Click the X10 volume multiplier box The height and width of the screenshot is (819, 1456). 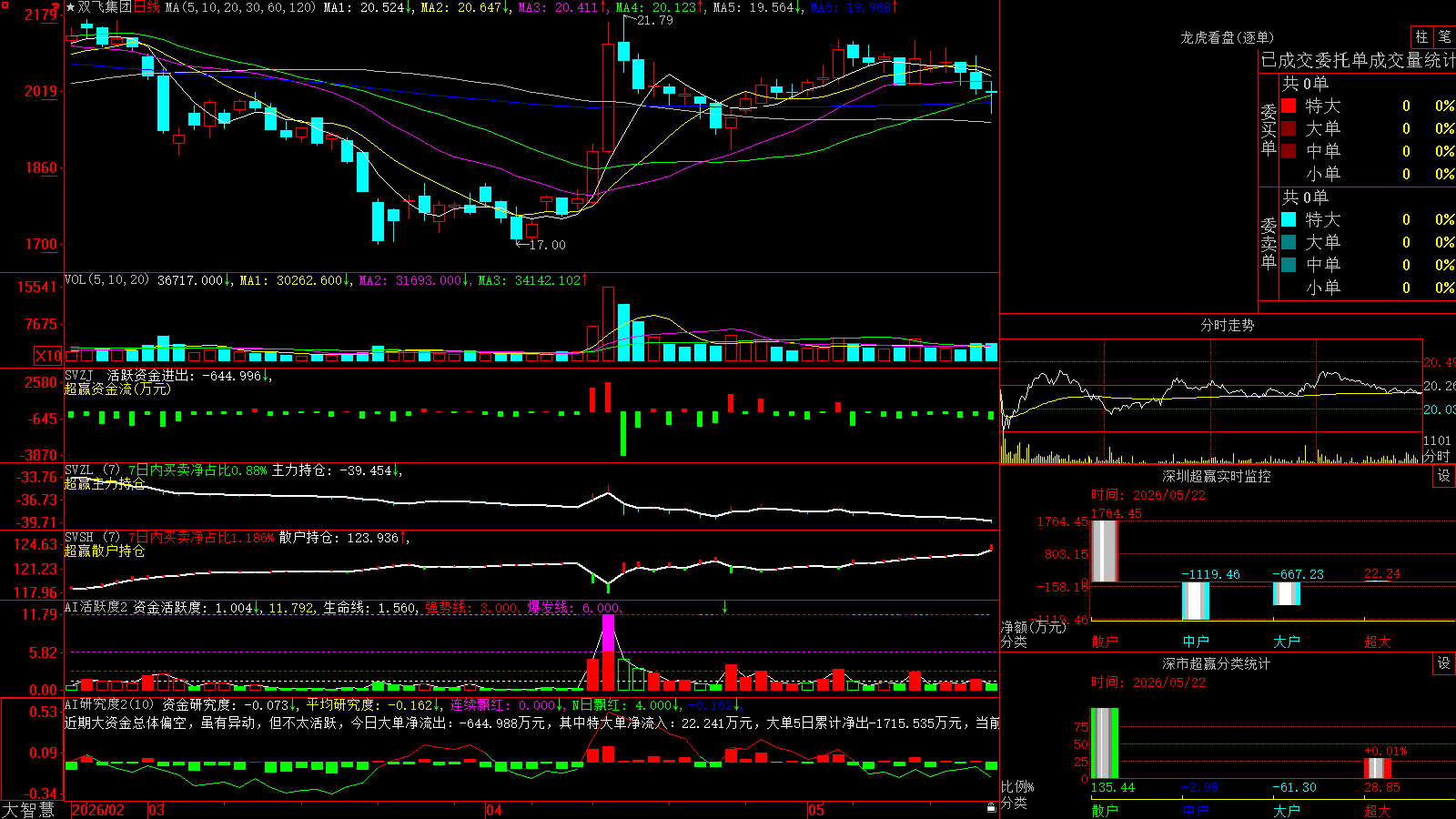pyautogui.click(x=48, y=356)
